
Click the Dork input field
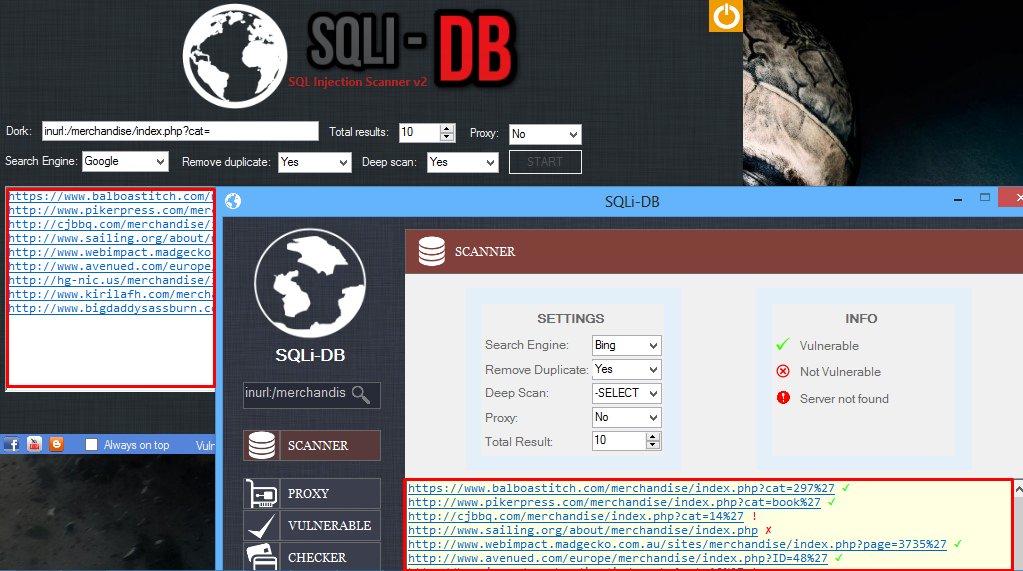(180, 132)
